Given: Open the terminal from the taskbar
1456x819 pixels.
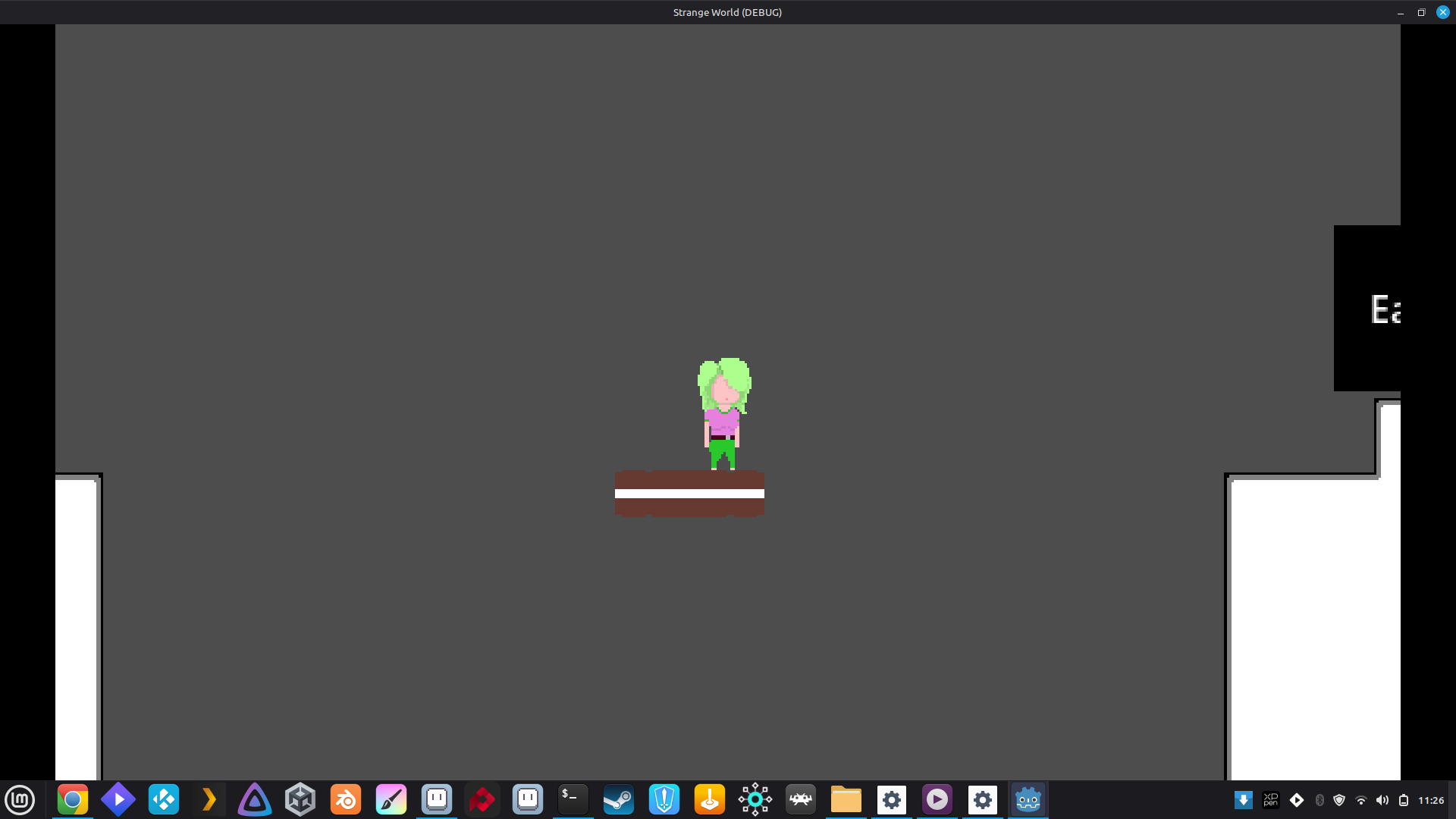Looking at the screenshot, I should [x=573, y=799].
